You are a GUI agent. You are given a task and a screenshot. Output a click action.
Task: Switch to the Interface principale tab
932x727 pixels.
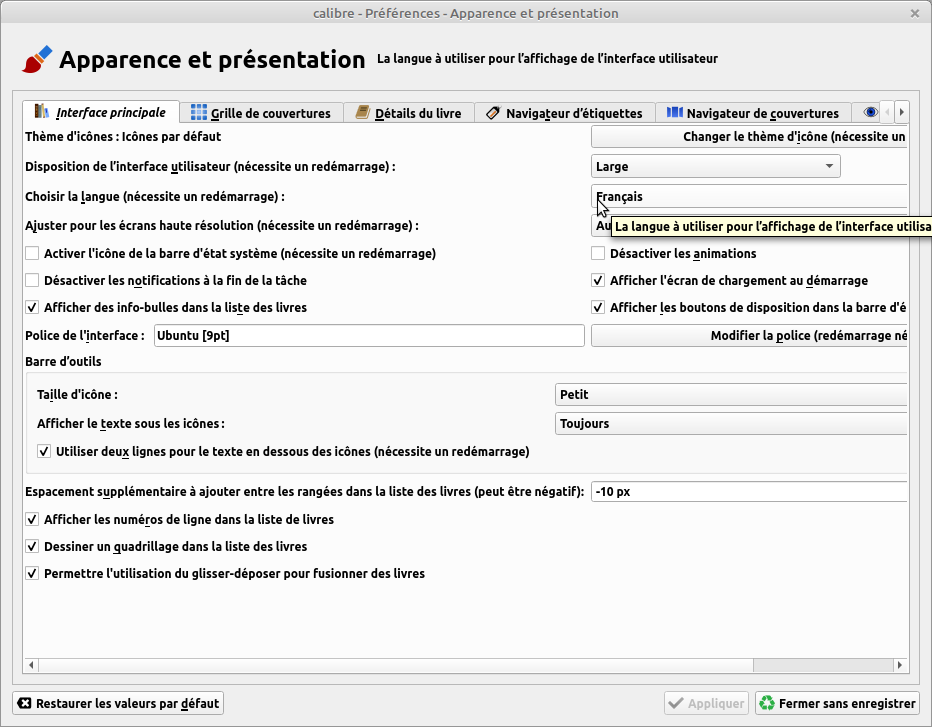click(101, 112)
